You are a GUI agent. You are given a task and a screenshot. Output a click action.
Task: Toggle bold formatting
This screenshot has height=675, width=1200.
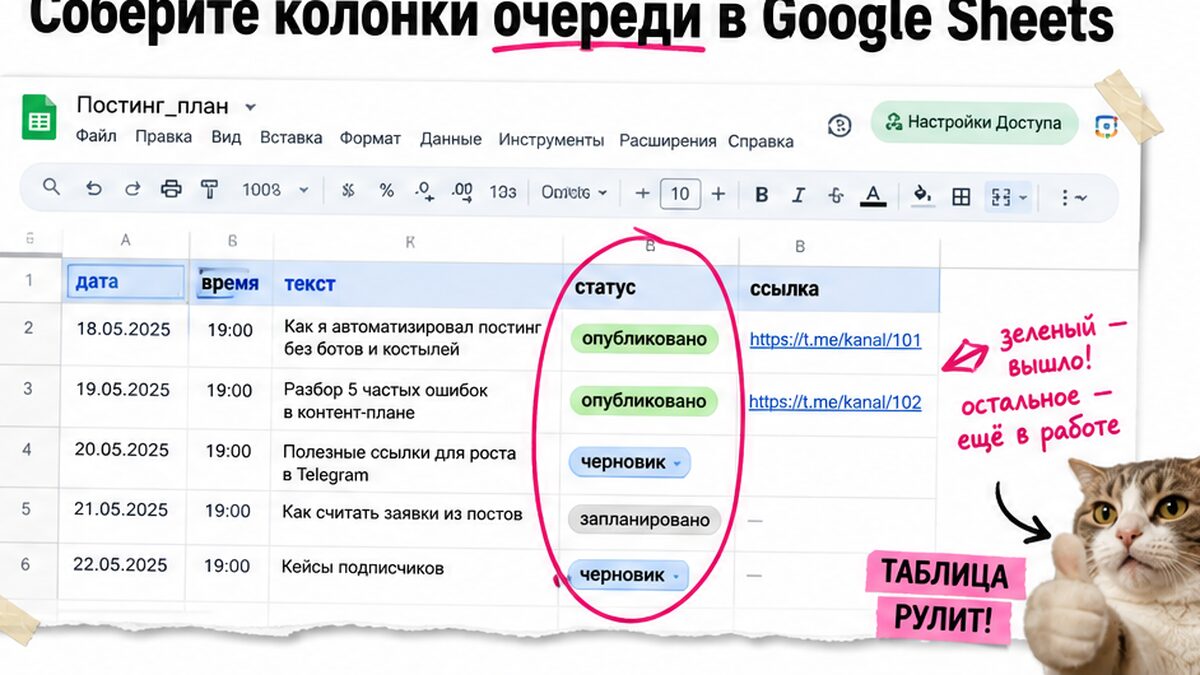pos(761,195)
